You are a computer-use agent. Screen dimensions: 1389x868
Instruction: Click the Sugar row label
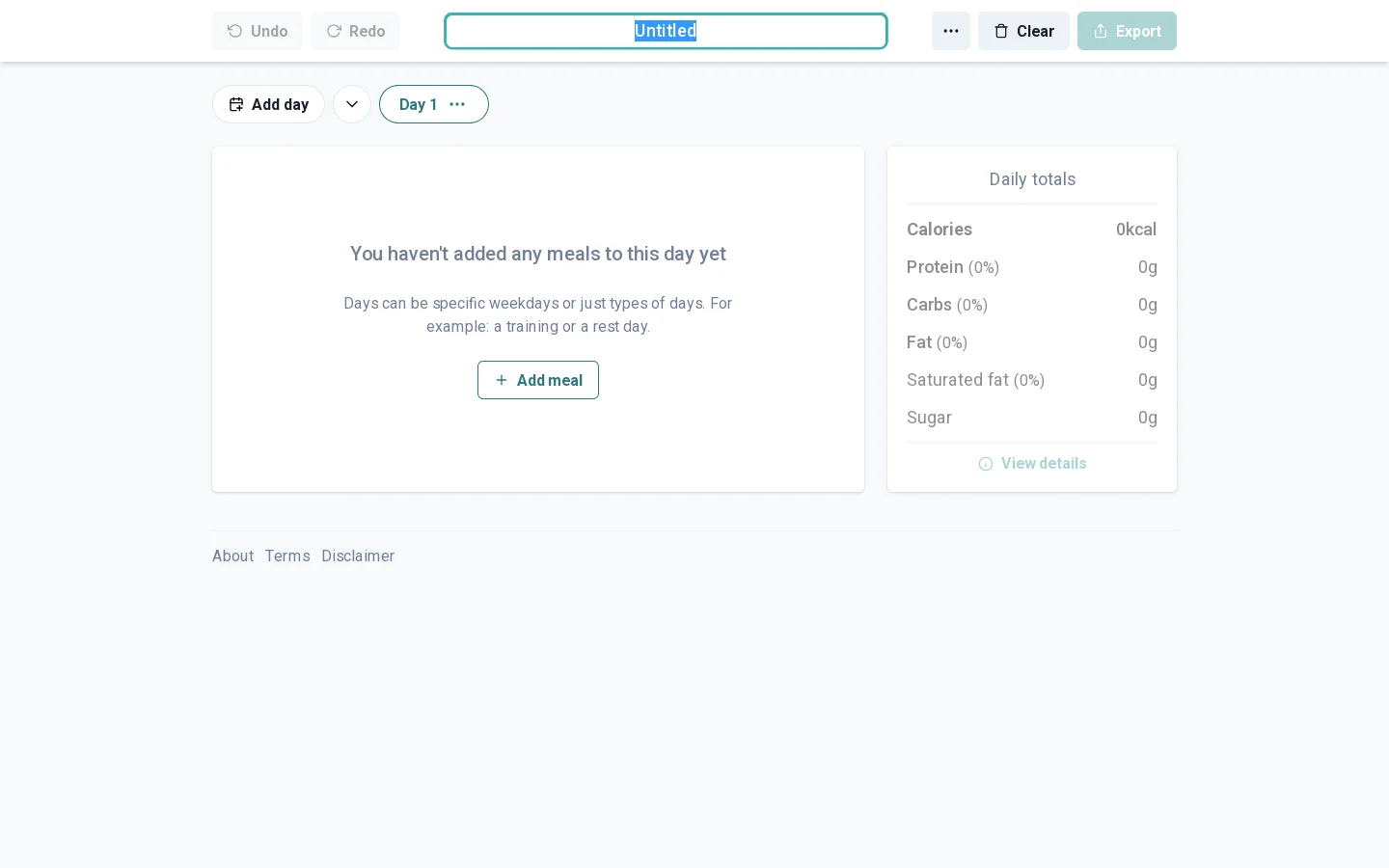pos(929,418)
